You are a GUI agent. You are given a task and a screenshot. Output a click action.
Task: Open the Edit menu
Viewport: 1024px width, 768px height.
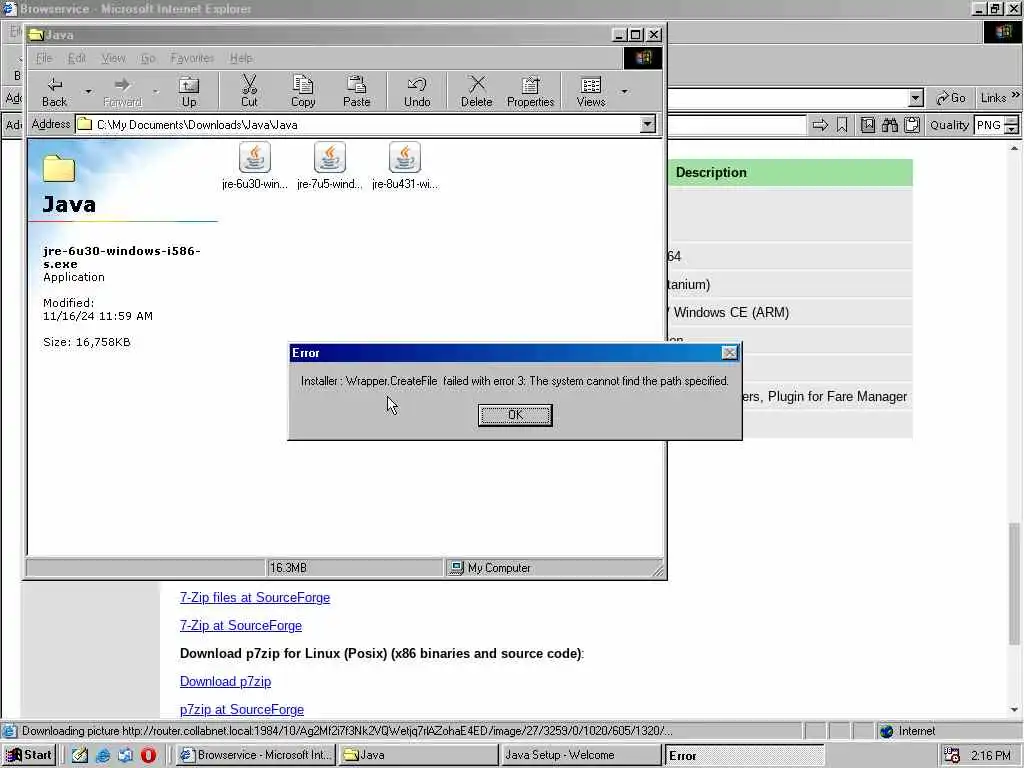point(77,58)
